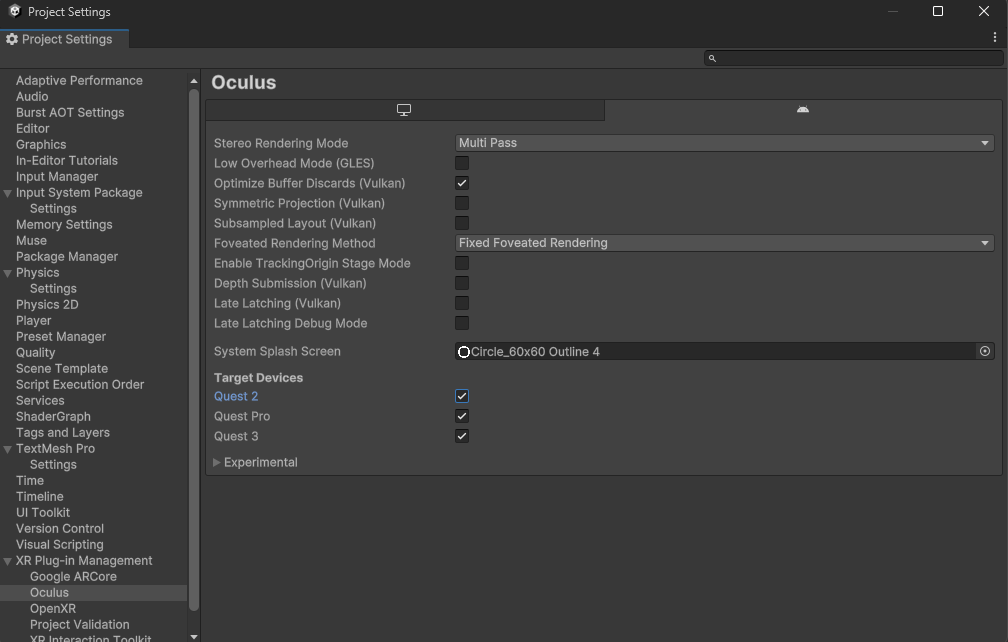Open ShaderGraph settings
The width and height of the screenshot is (1008, 642).
53,417
